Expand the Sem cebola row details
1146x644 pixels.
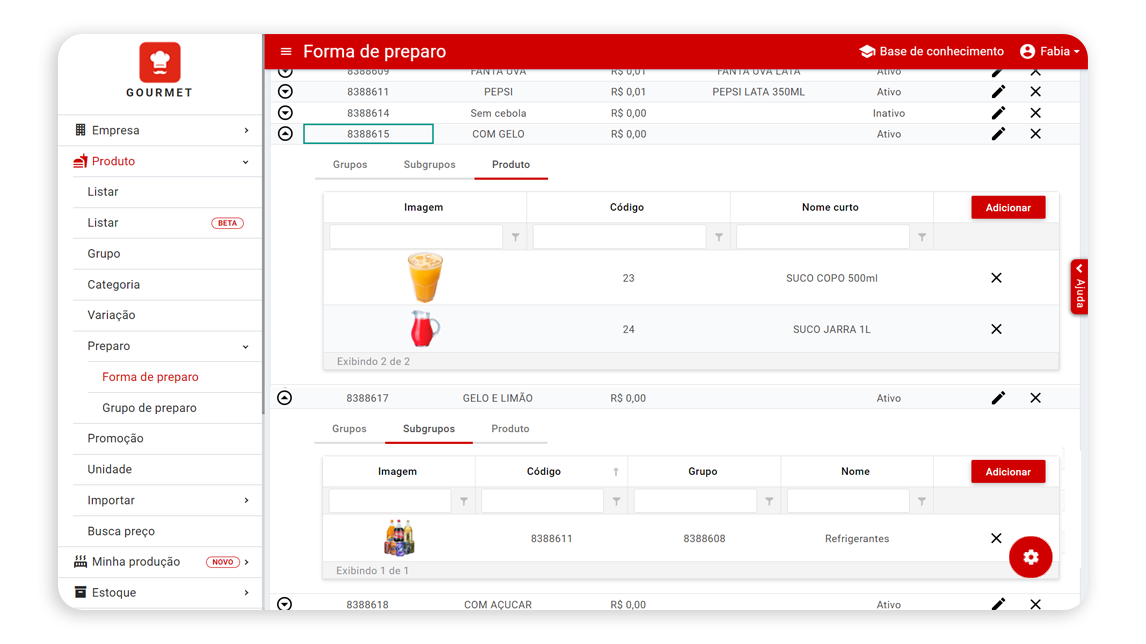tap(285, 113)
